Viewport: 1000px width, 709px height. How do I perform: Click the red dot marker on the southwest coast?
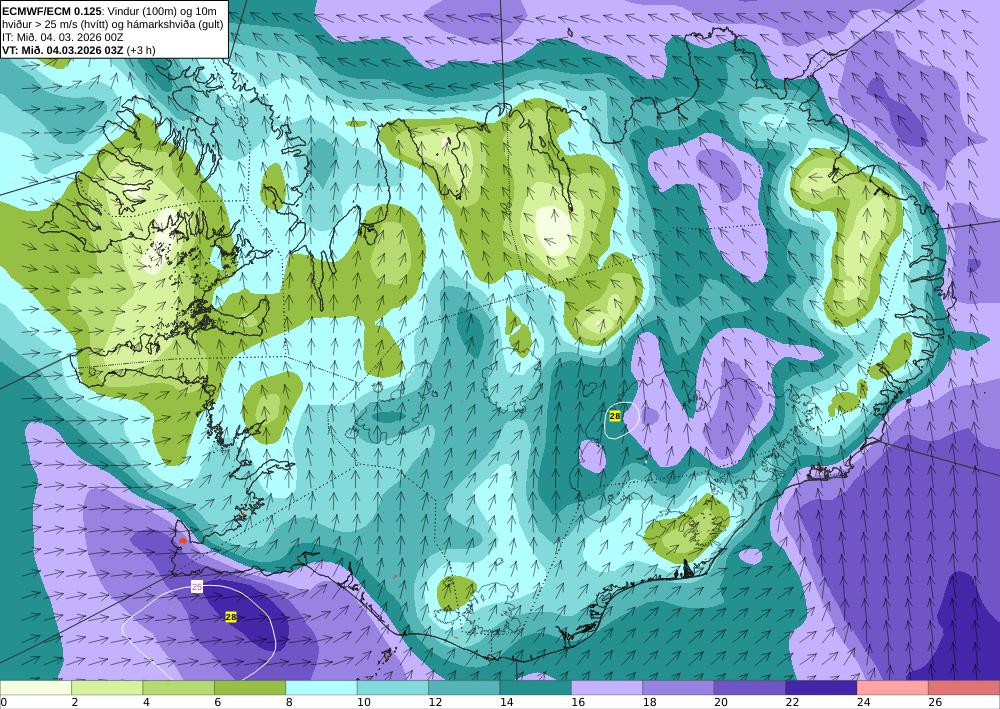[182, 541]
